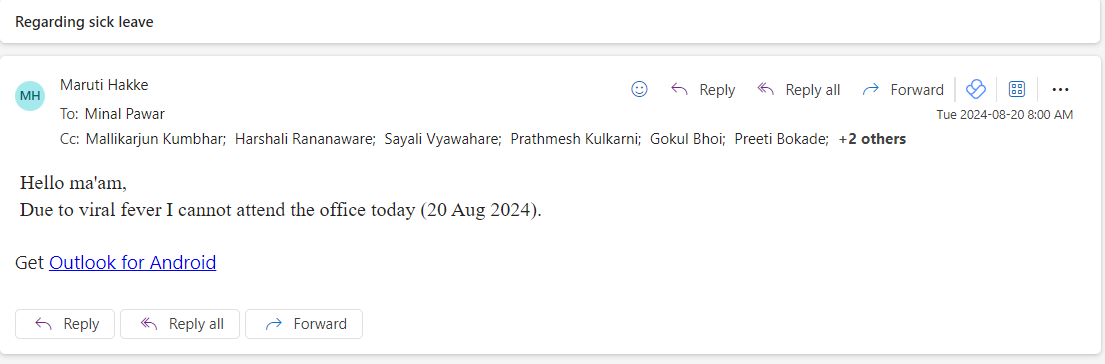Screen dimensions: 1105x364
Task: Select Cc recipient Preeti Bokade
Action: (x=782, y=139)
